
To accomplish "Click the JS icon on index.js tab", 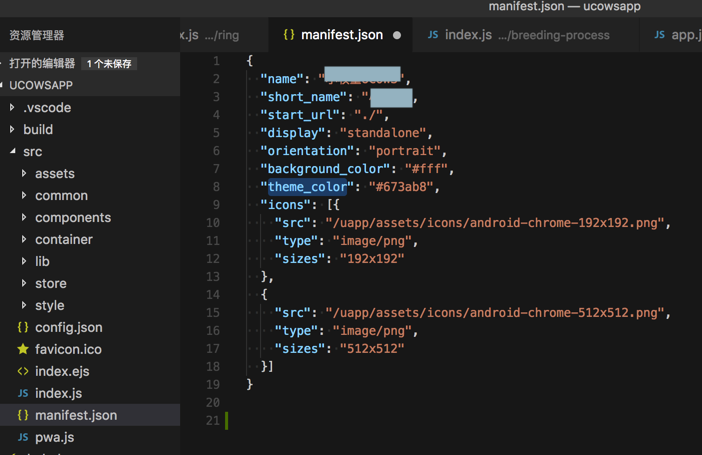I will [x=433, y=35].
